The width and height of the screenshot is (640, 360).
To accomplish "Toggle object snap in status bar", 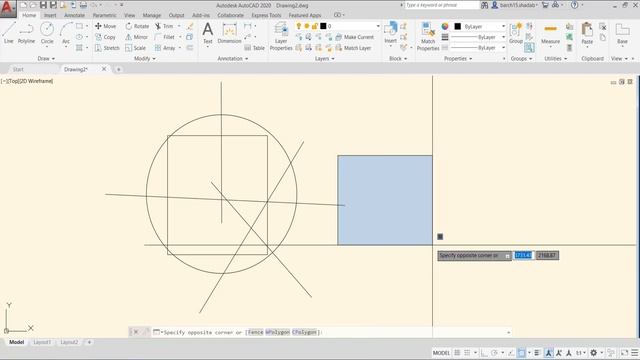I will coord(521,353).
